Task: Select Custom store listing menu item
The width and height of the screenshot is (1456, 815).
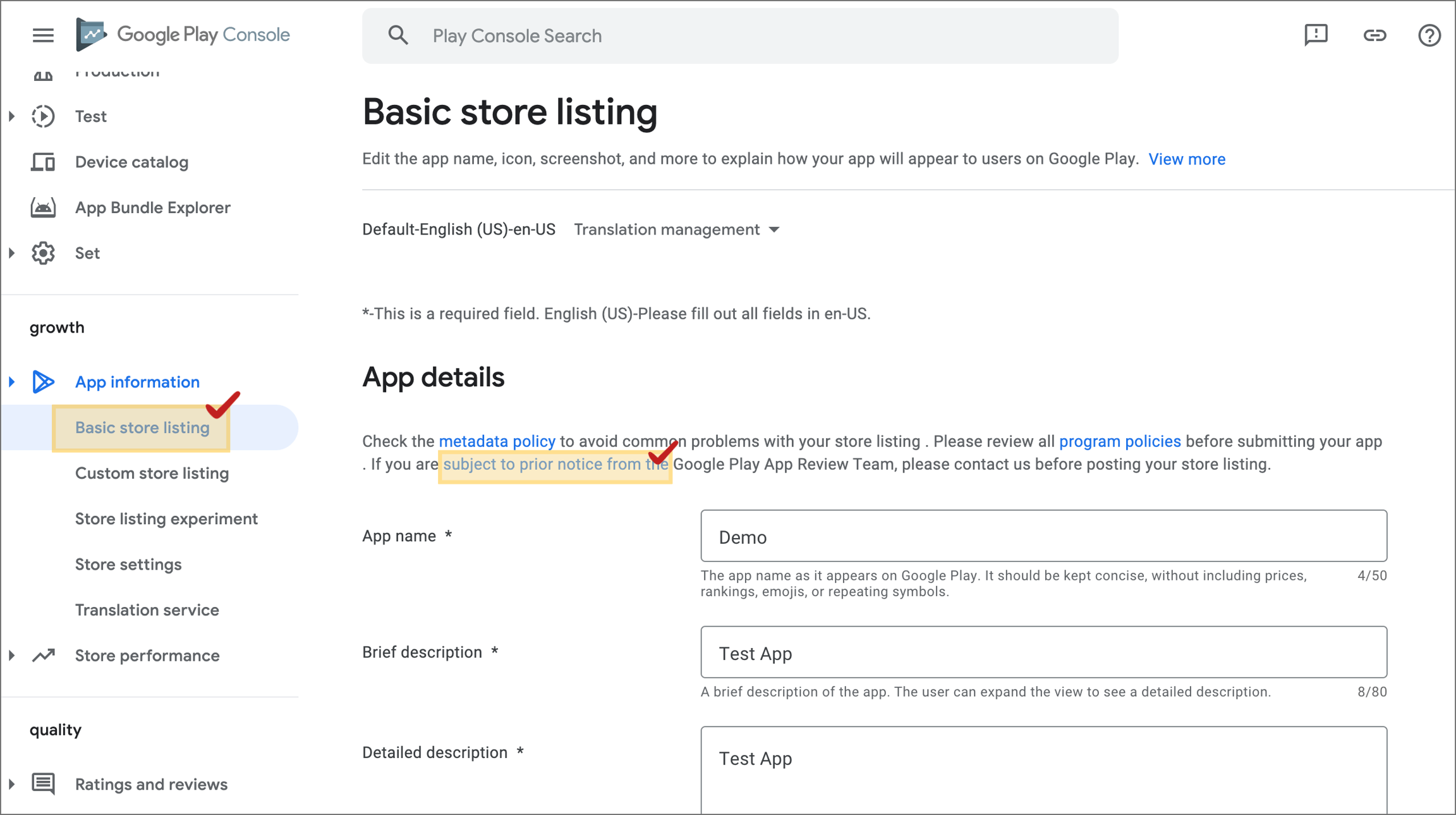Action: pyautogui.click(x=152, y=474)
